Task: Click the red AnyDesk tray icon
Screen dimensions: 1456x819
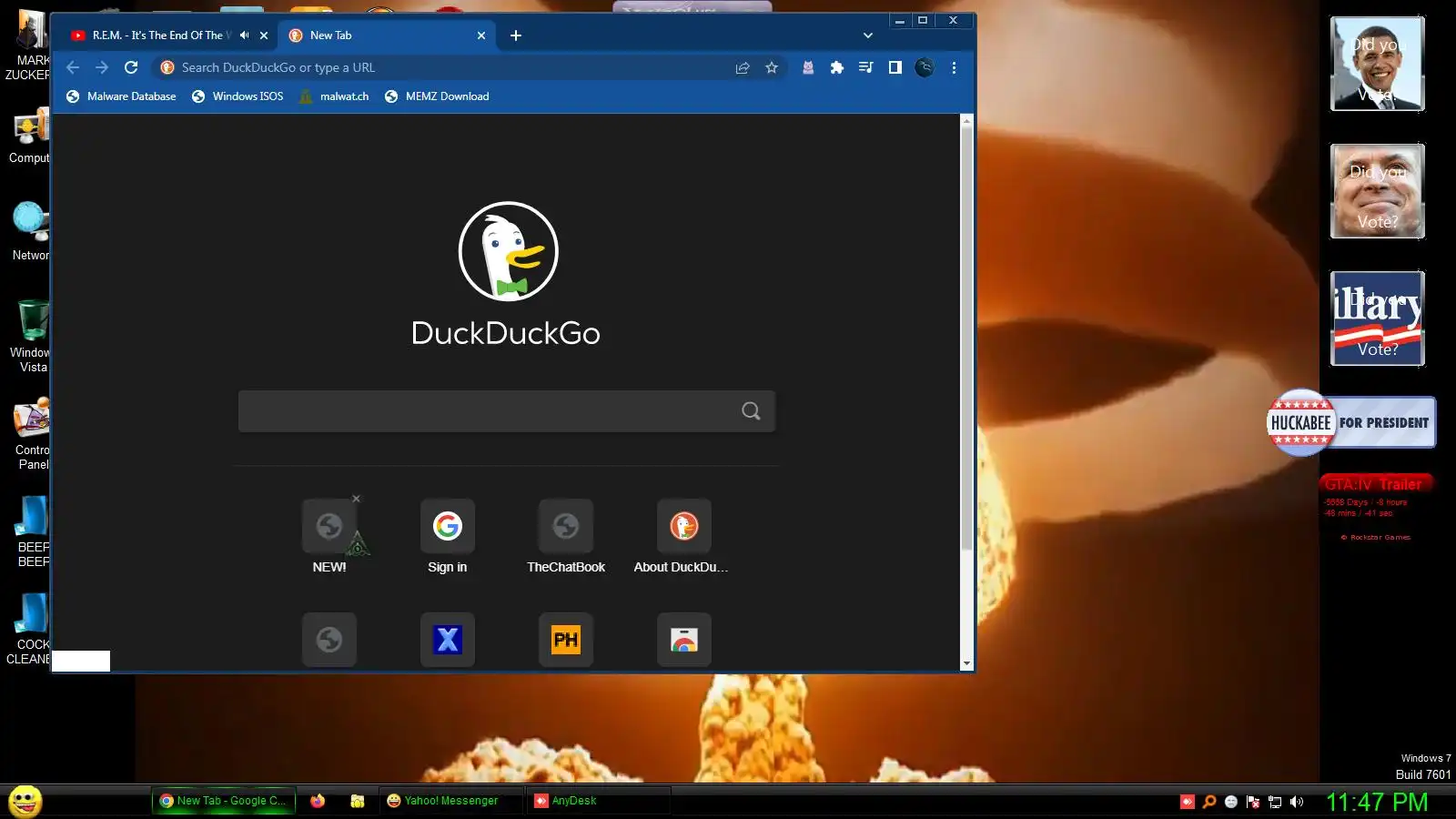Action: click(1188, 802)
